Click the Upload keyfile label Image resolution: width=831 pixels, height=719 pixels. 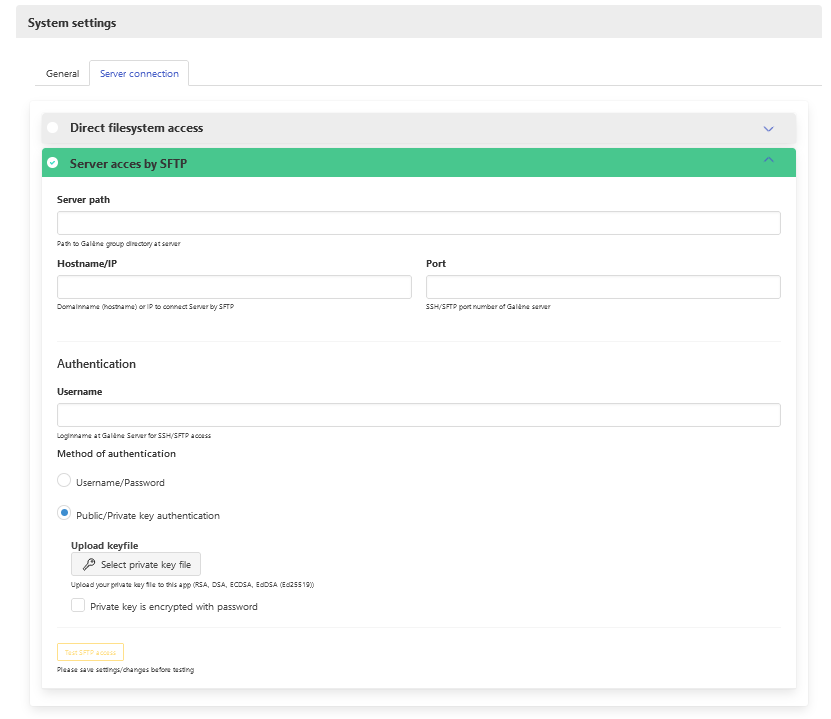click(104, 546)
